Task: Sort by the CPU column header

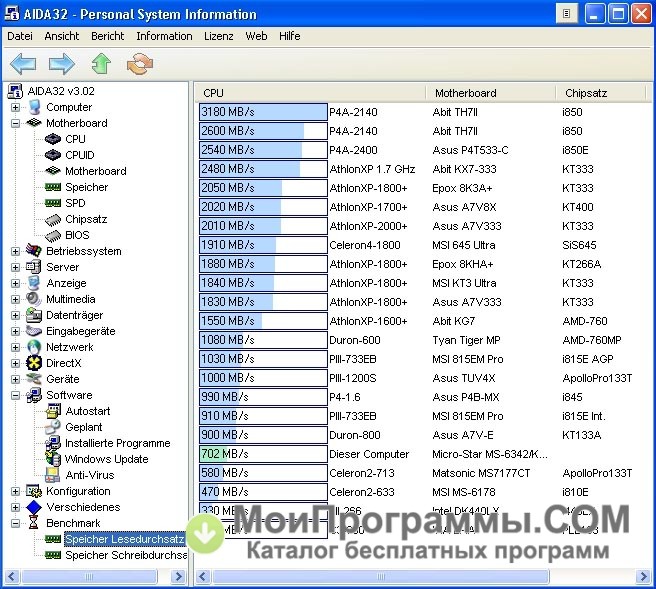Action: pos(310,93)
